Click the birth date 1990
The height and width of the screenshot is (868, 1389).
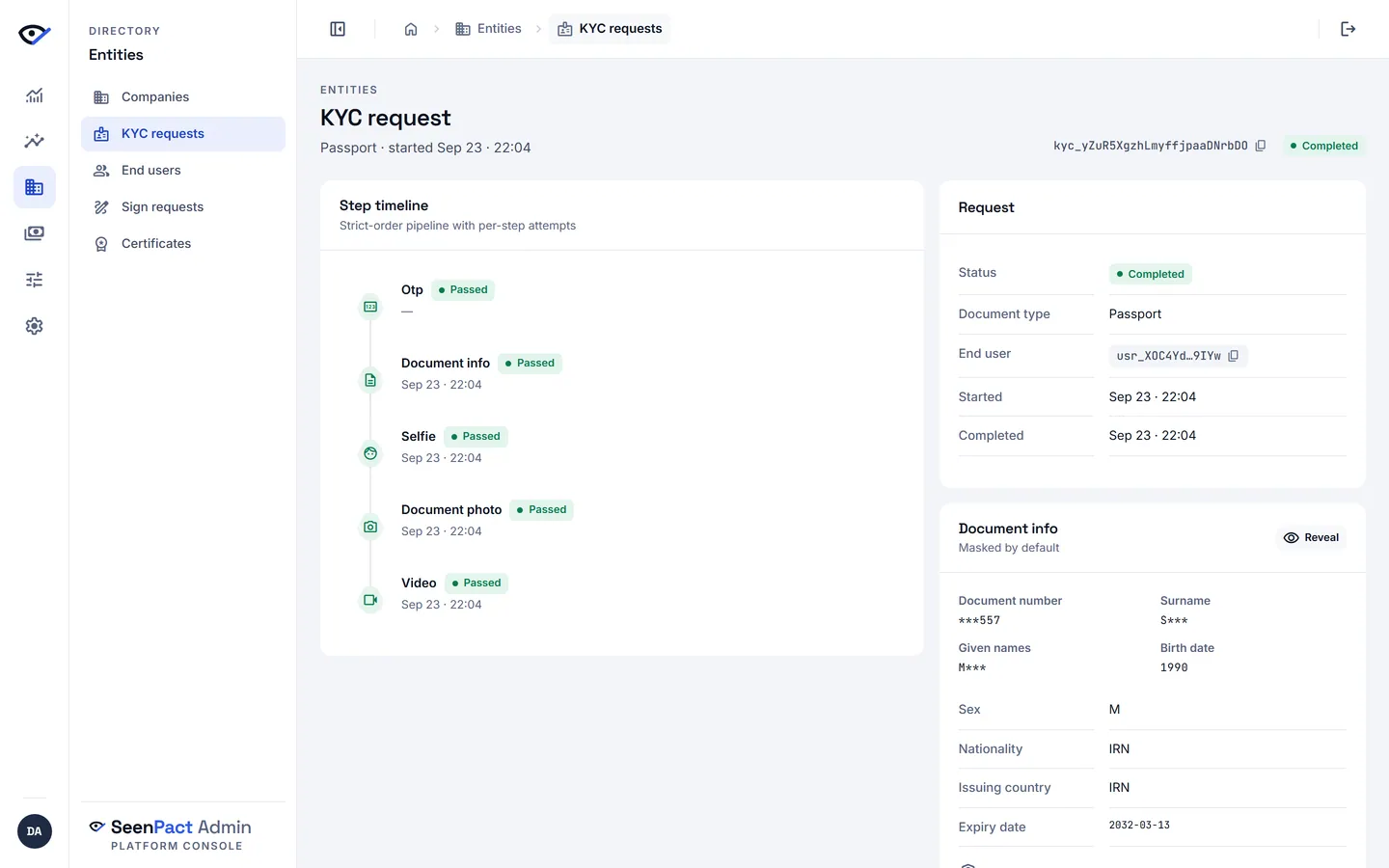coord(1174,667)
